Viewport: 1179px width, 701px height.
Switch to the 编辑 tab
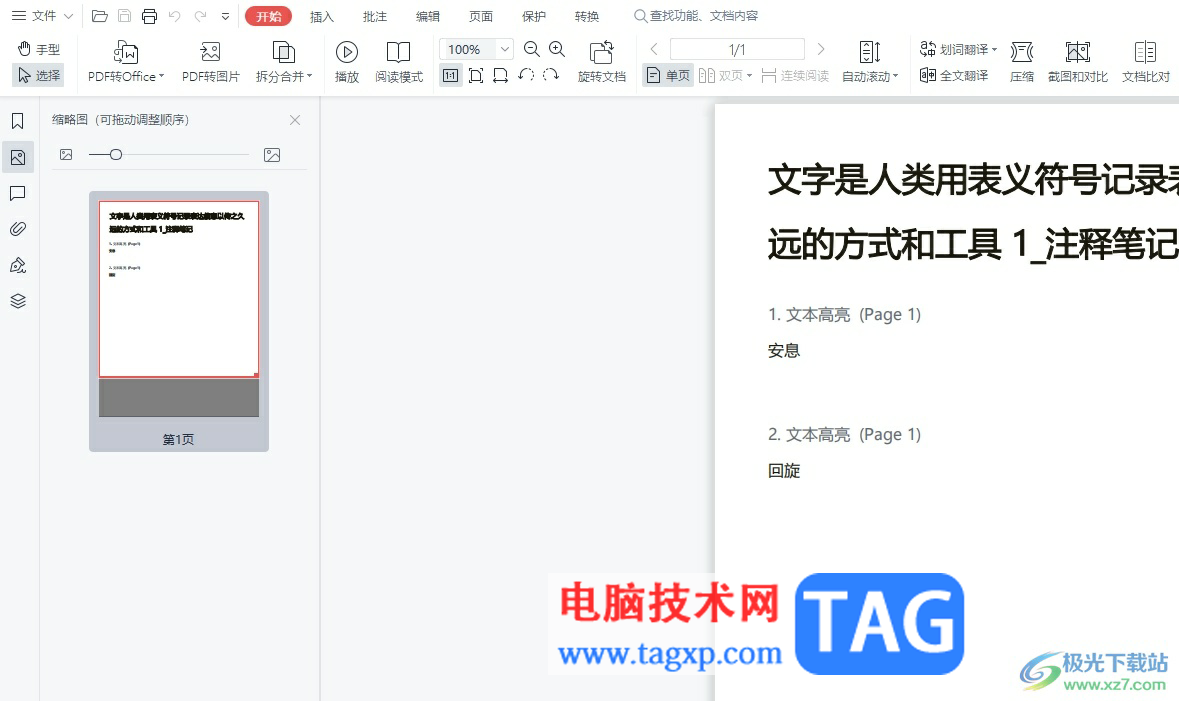tap(427, 16)
